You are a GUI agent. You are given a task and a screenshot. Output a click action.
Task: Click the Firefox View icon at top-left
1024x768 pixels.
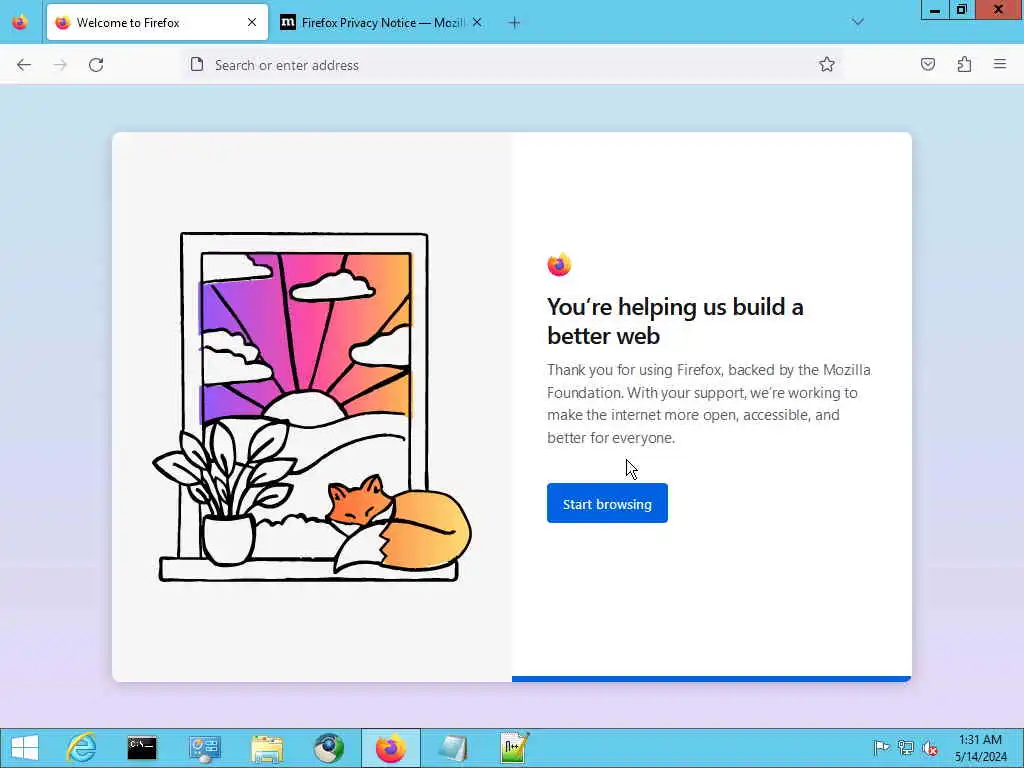20,23
